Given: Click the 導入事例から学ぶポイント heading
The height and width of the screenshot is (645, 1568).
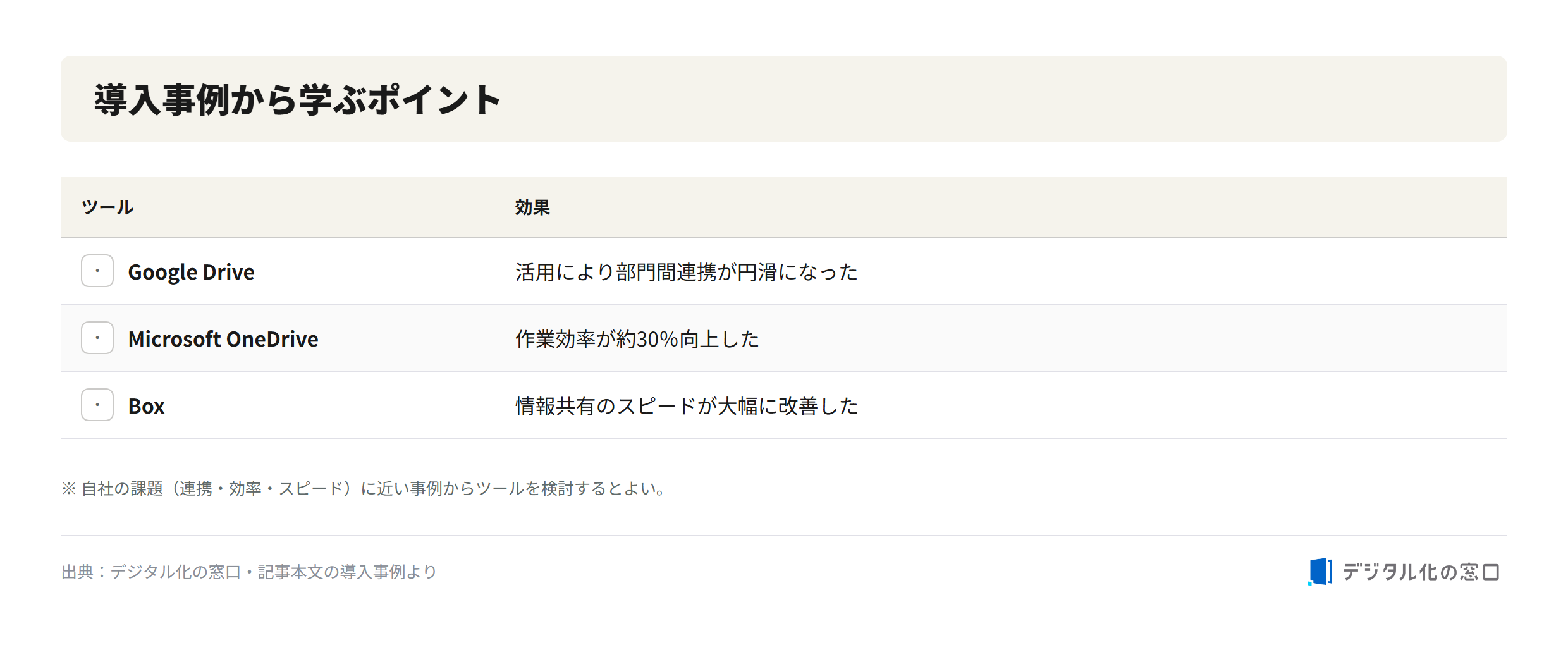Looking at the screenshot, I should 297,100.
